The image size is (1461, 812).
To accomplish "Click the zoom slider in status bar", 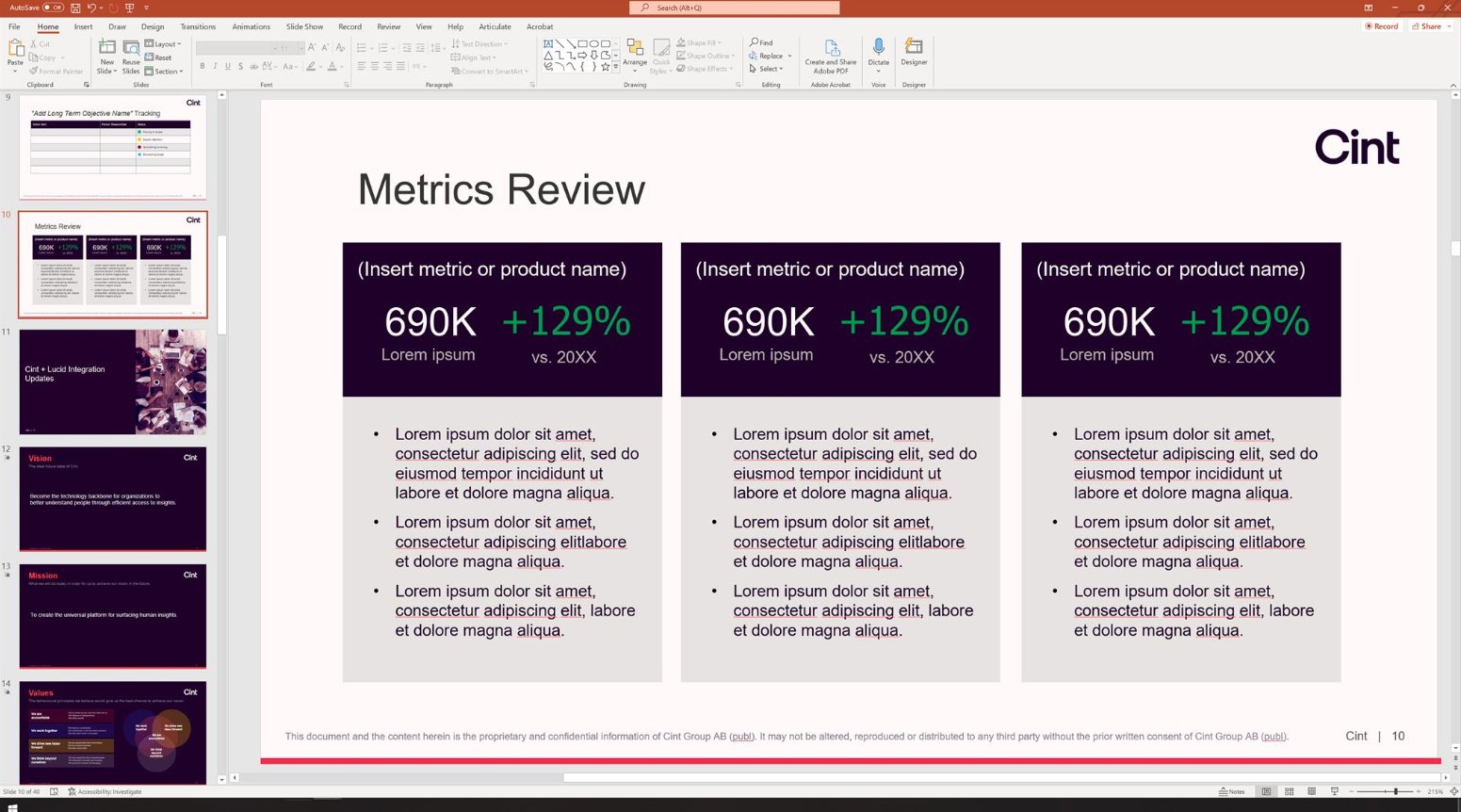I will point(1395,791).
